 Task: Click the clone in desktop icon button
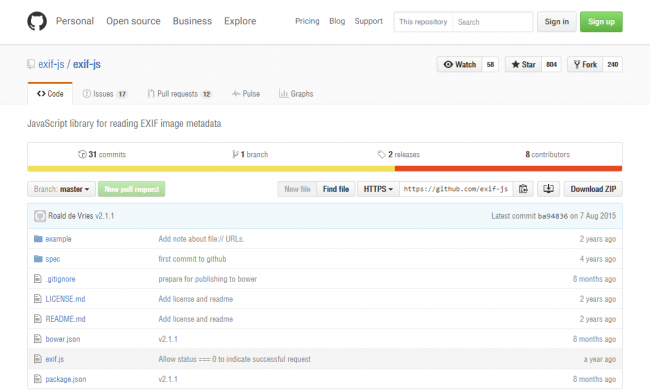(548, 189)
